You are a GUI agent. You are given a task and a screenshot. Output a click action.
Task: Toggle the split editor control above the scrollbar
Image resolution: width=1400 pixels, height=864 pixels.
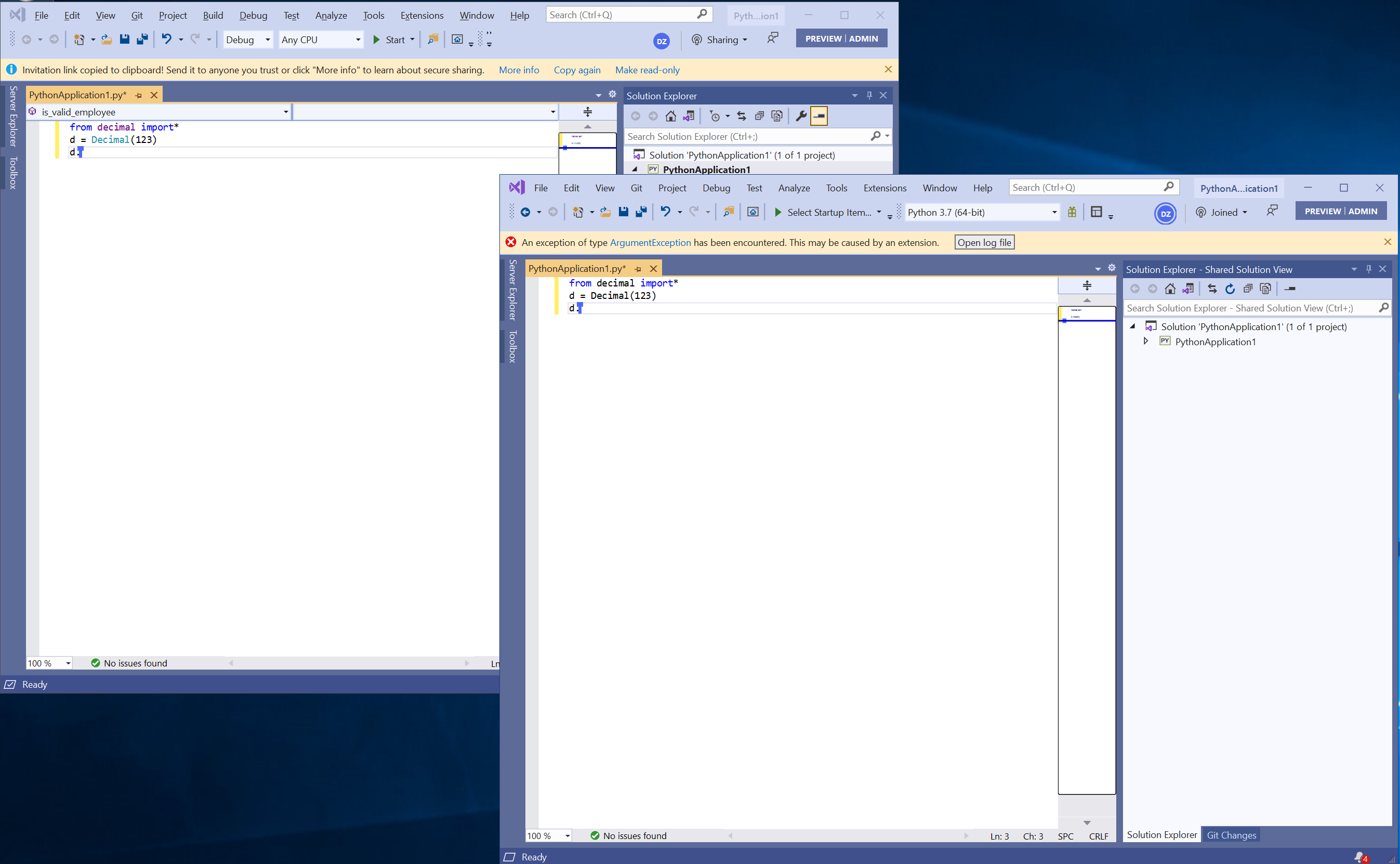coord(1087,285)
